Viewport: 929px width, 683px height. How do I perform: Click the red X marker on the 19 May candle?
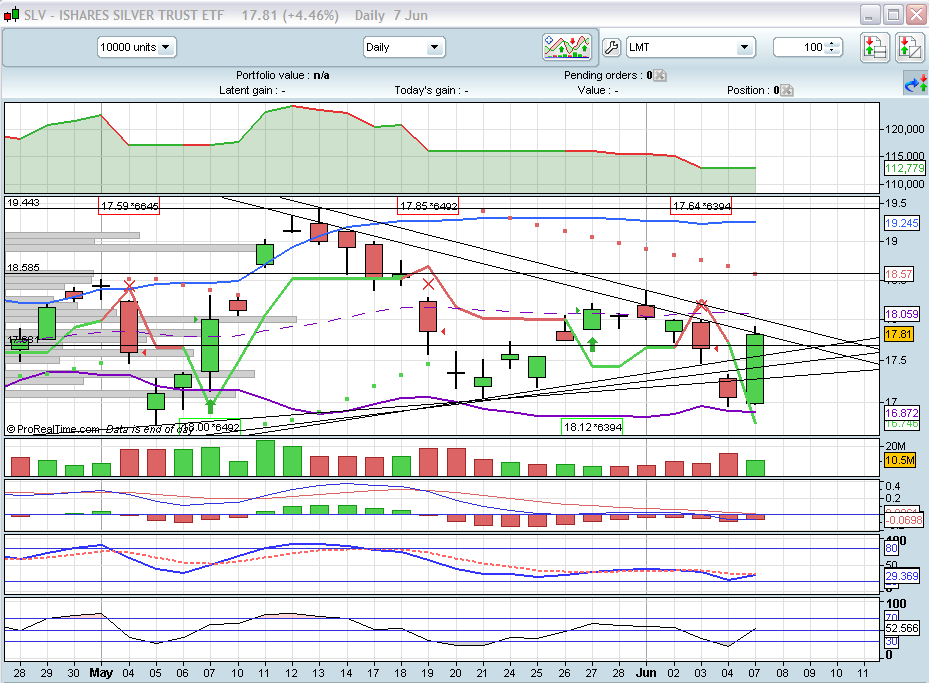[428, 284]
